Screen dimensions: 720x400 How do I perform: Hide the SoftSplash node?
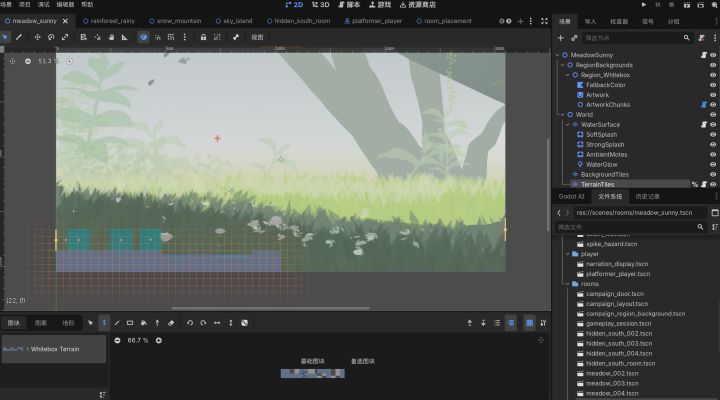coord(713,135)
